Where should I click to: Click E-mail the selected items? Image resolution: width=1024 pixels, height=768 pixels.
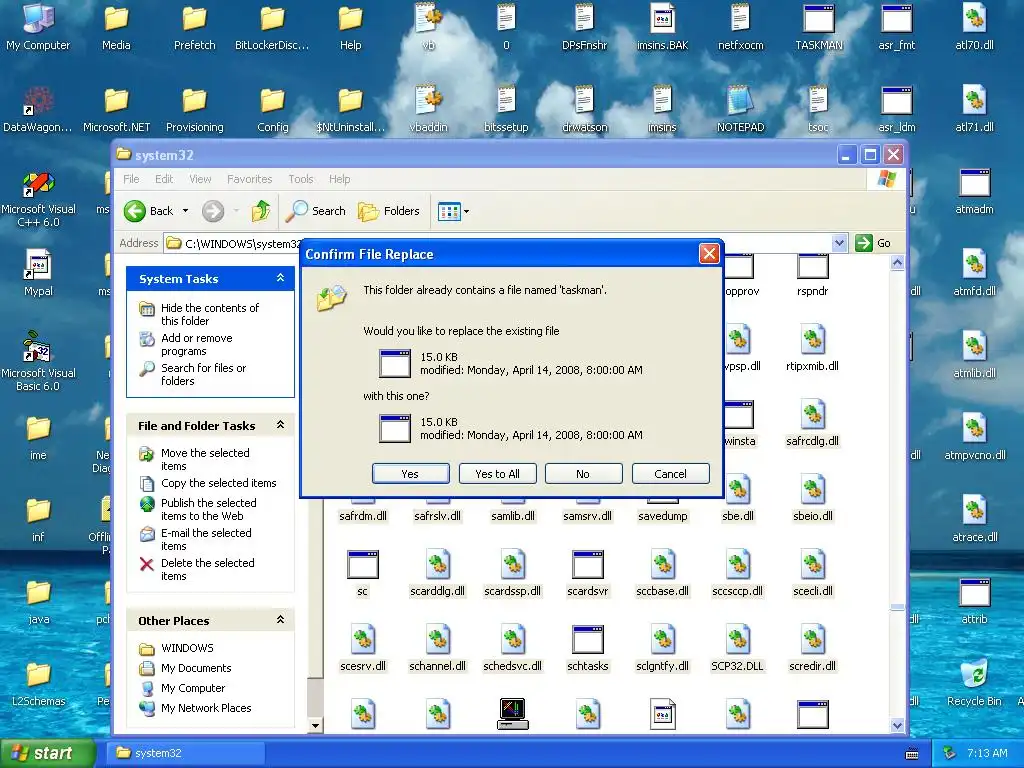(206, 539)
